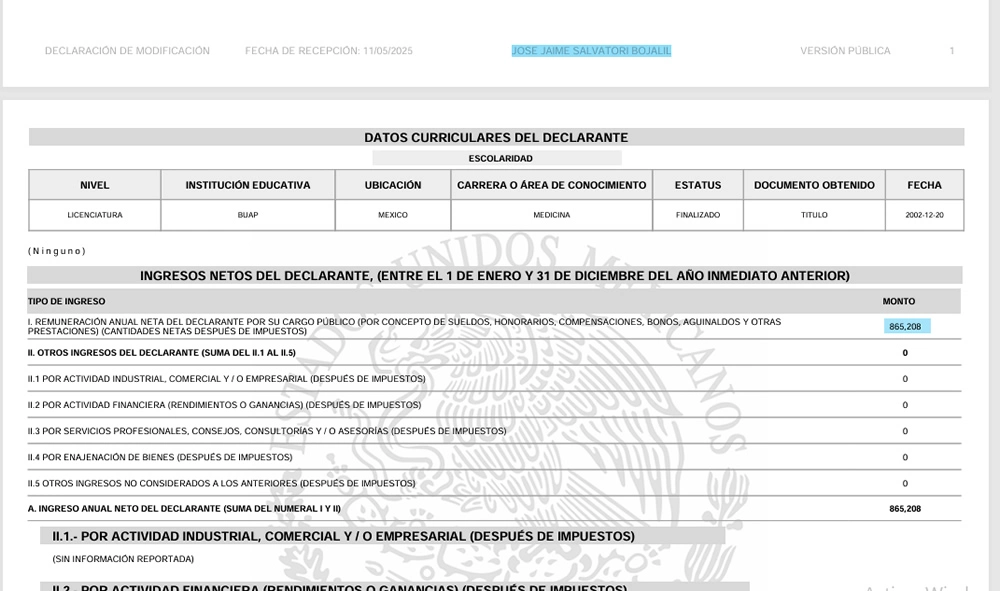1000x591 pixels.
Task: Click the MEDICINA career cell
Action: coord(552,215)
